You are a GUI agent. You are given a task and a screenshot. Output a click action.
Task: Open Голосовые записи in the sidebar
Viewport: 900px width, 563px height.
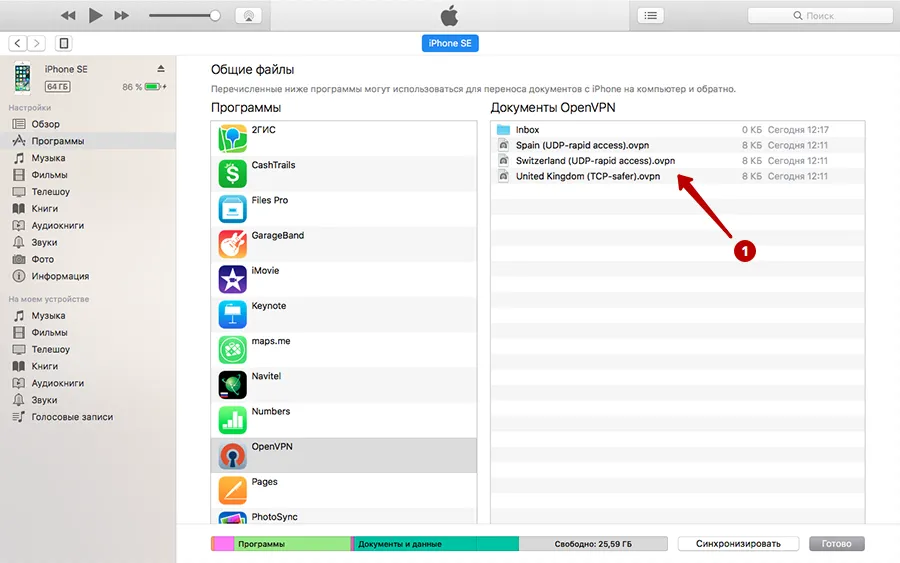(88, 417)
